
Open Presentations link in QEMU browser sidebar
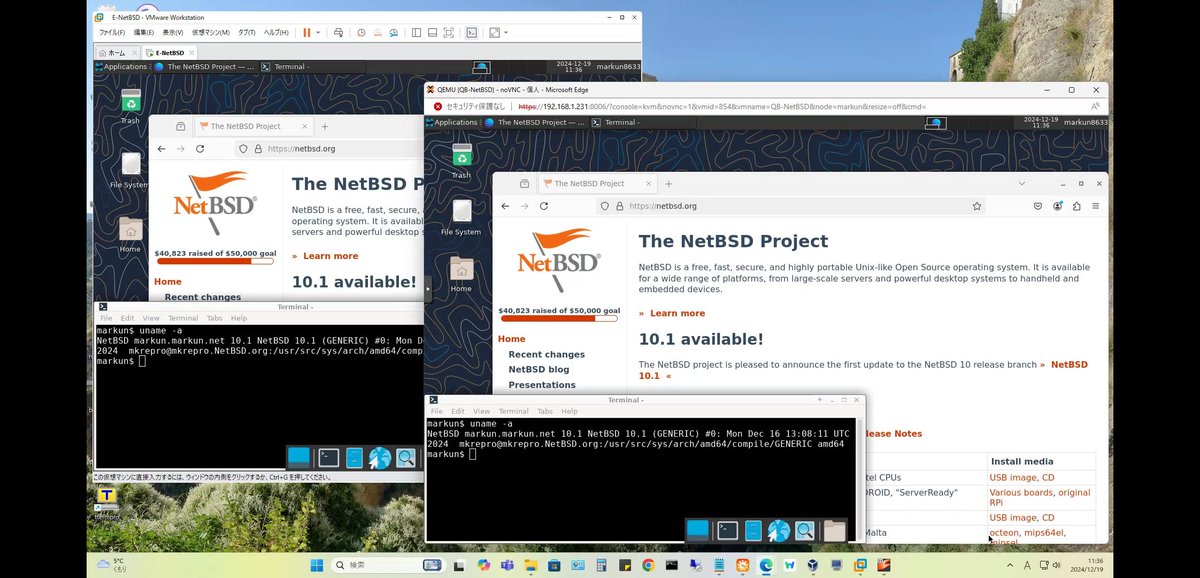(x=542, y=385)
